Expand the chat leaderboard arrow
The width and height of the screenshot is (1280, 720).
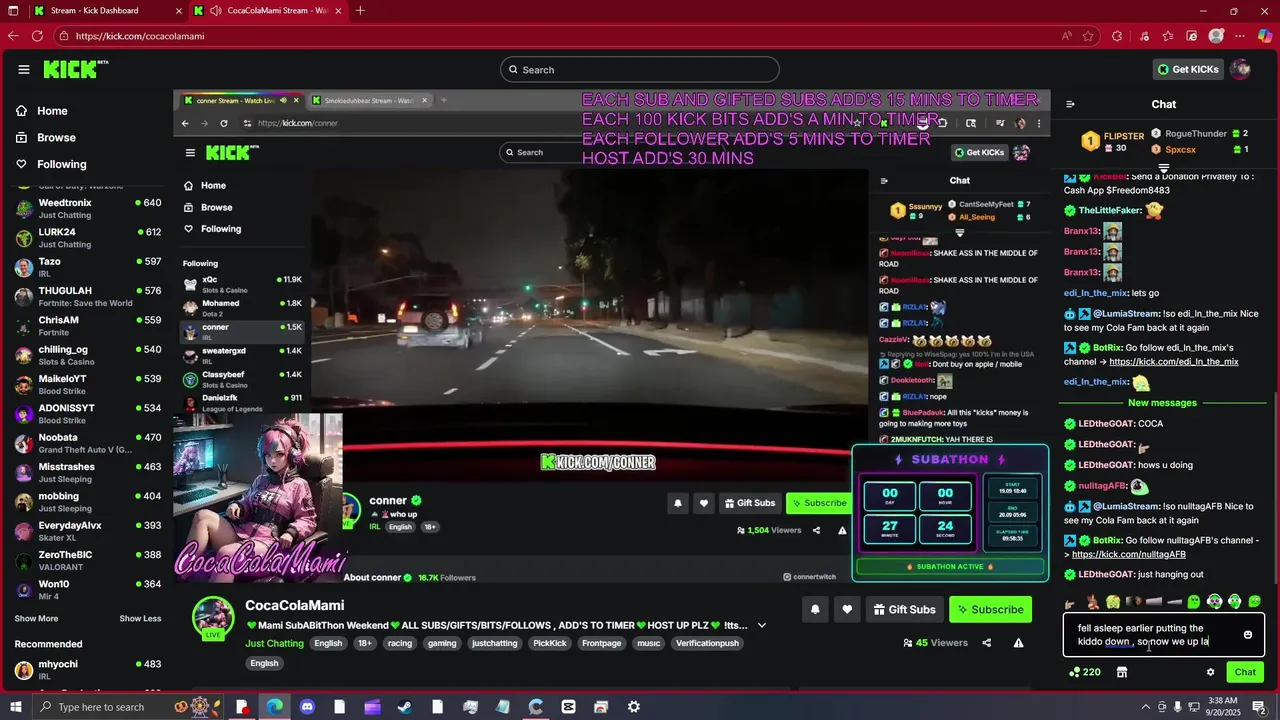1164,169
